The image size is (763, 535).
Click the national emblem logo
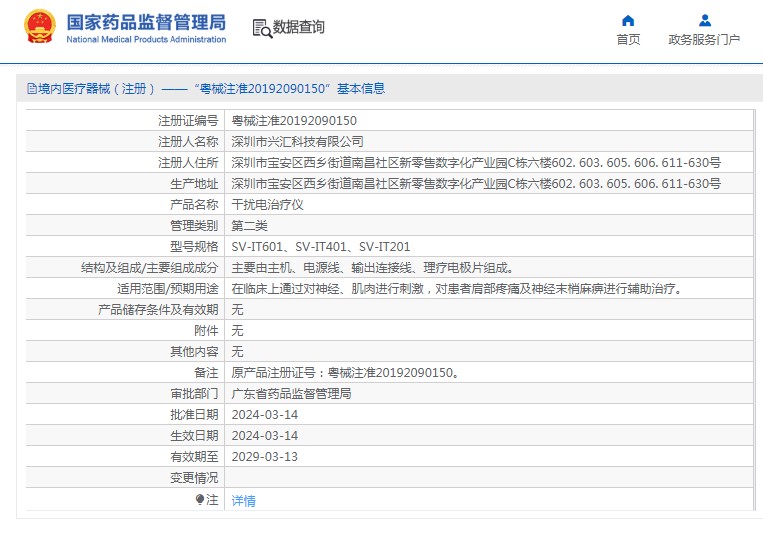coord(40,27)
